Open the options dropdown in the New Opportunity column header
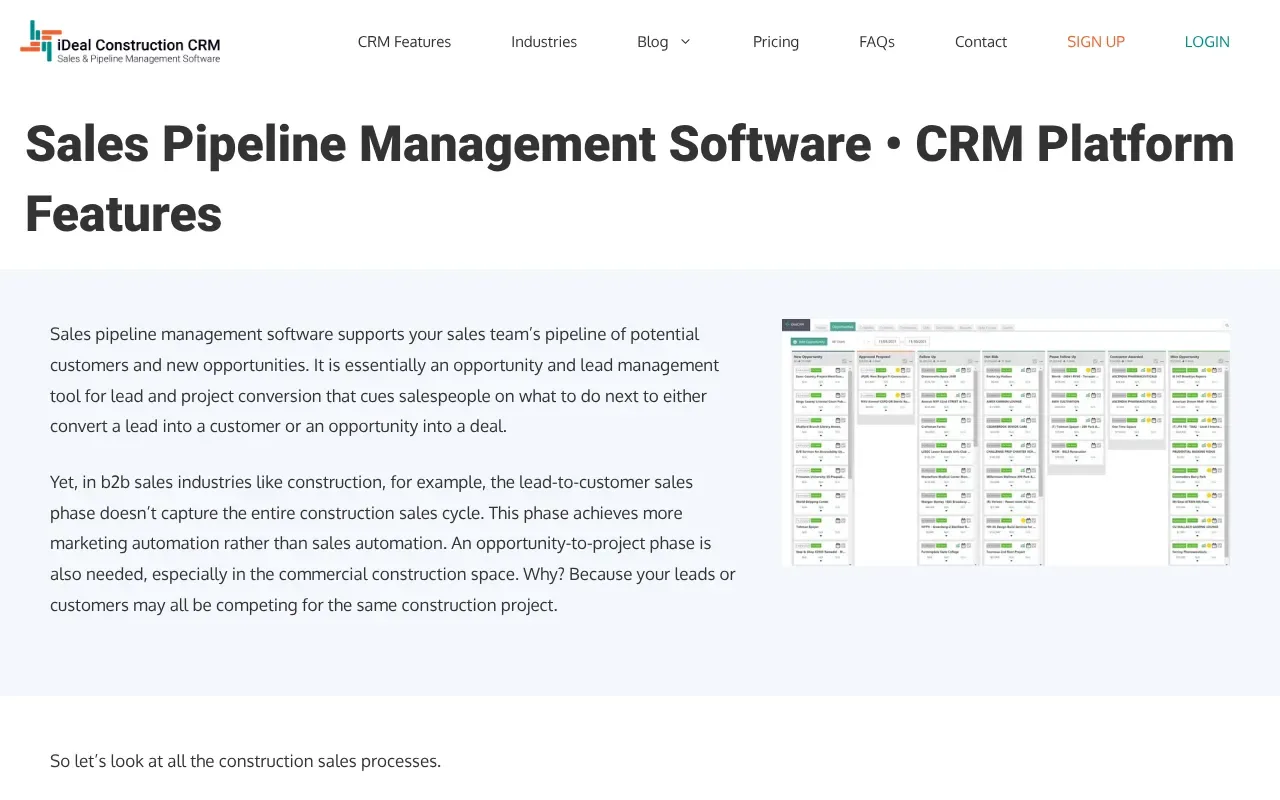Viewport: 1280px width, 800px height. coord(851,361)
